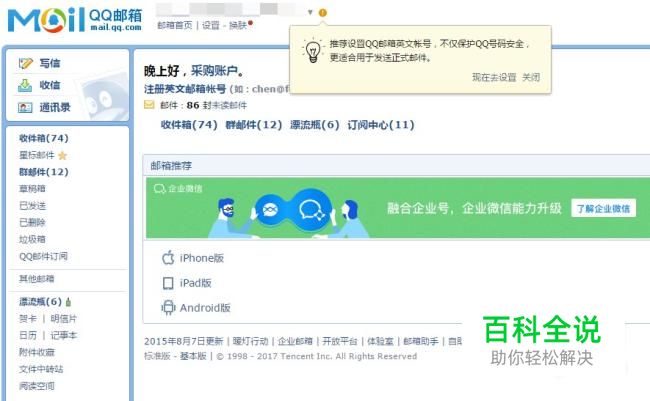Click the 企业微信 logo in banner
The height and width of the screenshot is (401, 650).
click(x=178, y=189)
